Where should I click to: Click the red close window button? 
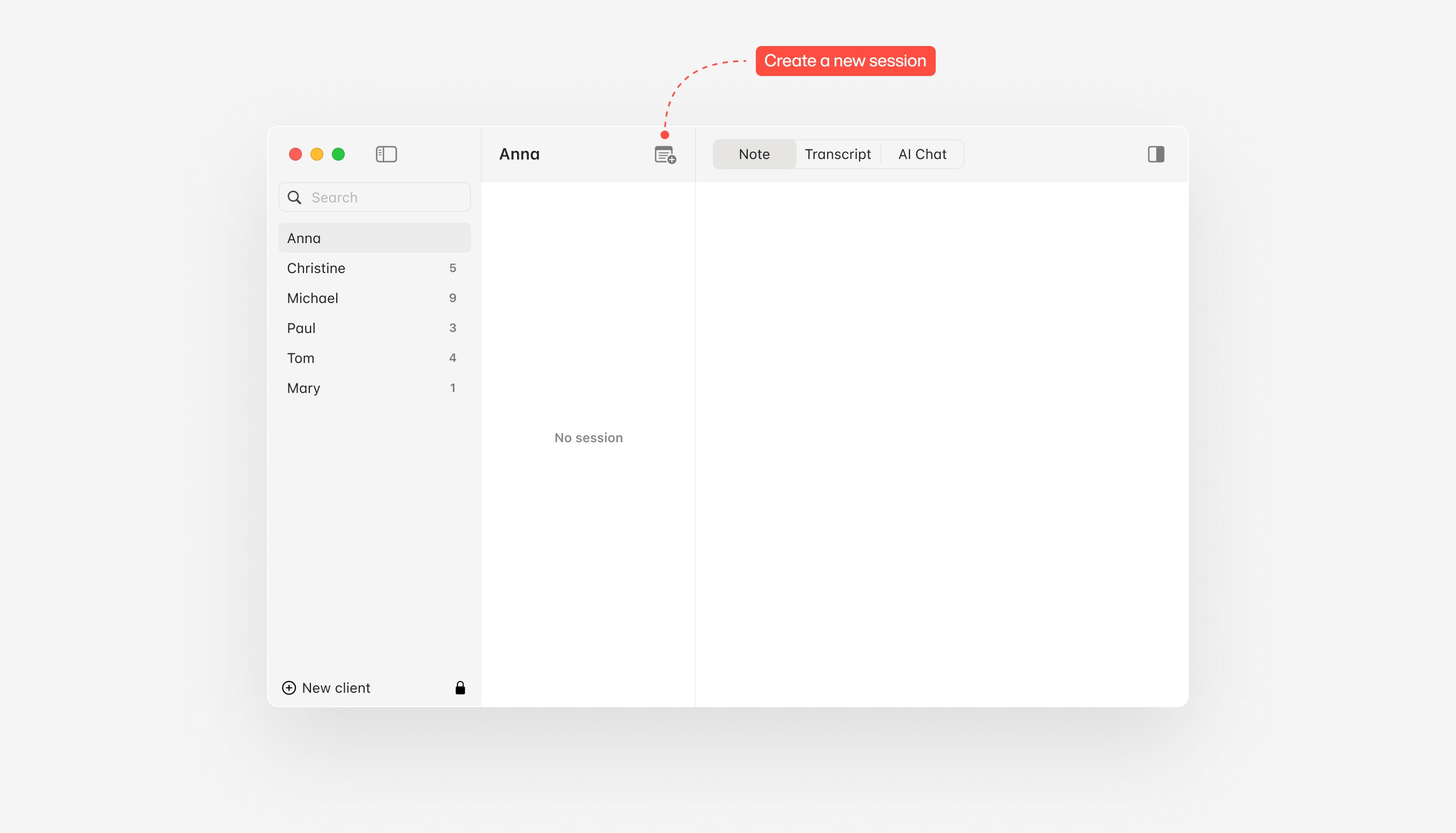tap(295, 154)
